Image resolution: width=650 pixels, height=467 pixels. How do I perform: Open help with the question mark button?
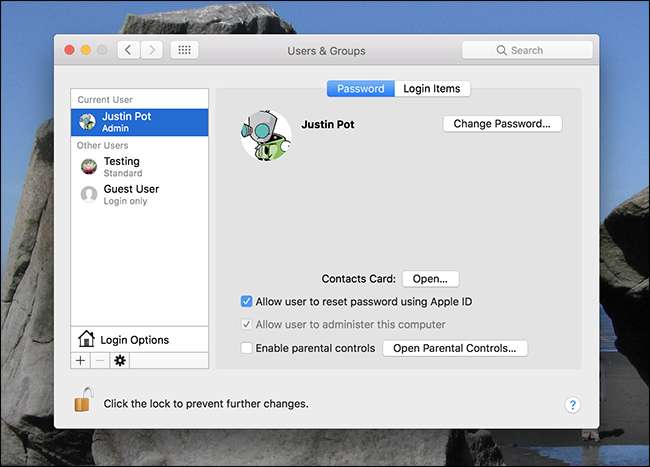tap(572, 405)
